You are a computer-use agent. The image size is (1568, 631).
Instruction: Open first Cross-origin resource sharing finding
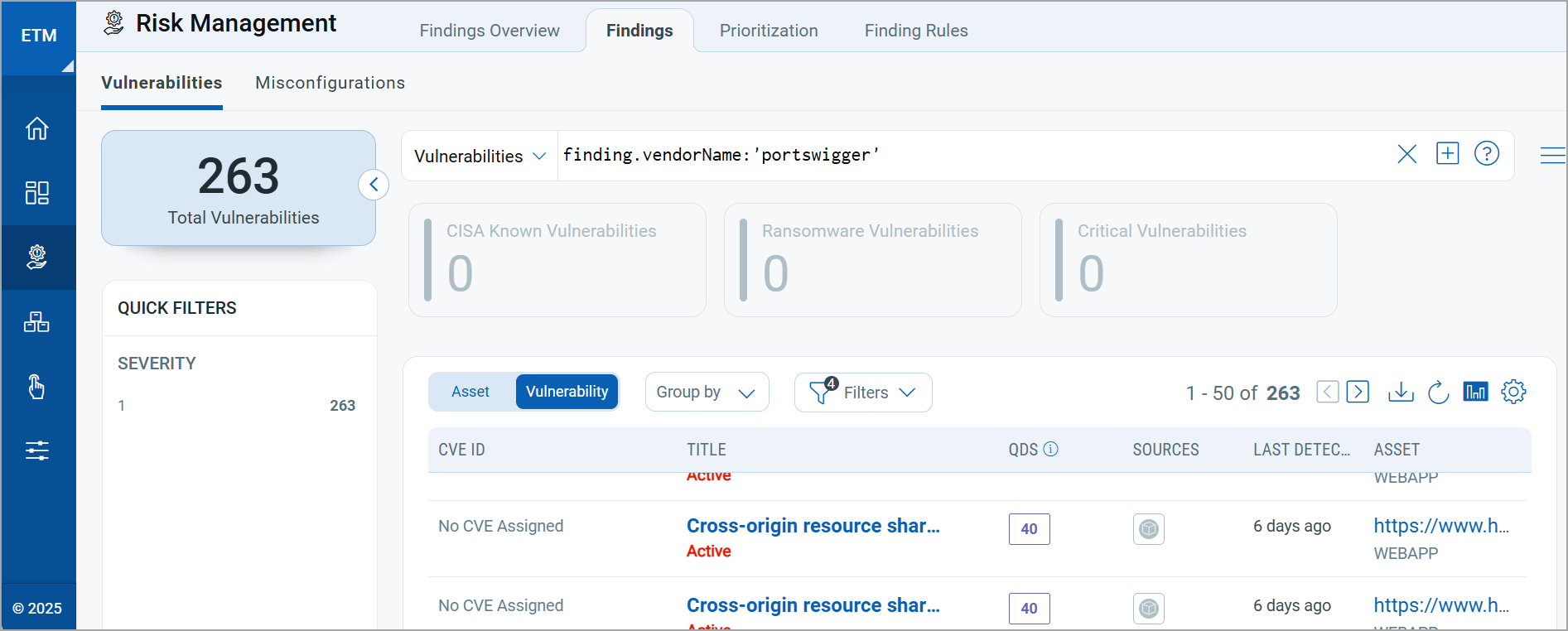pyautogui.click(x=813, y=526)
